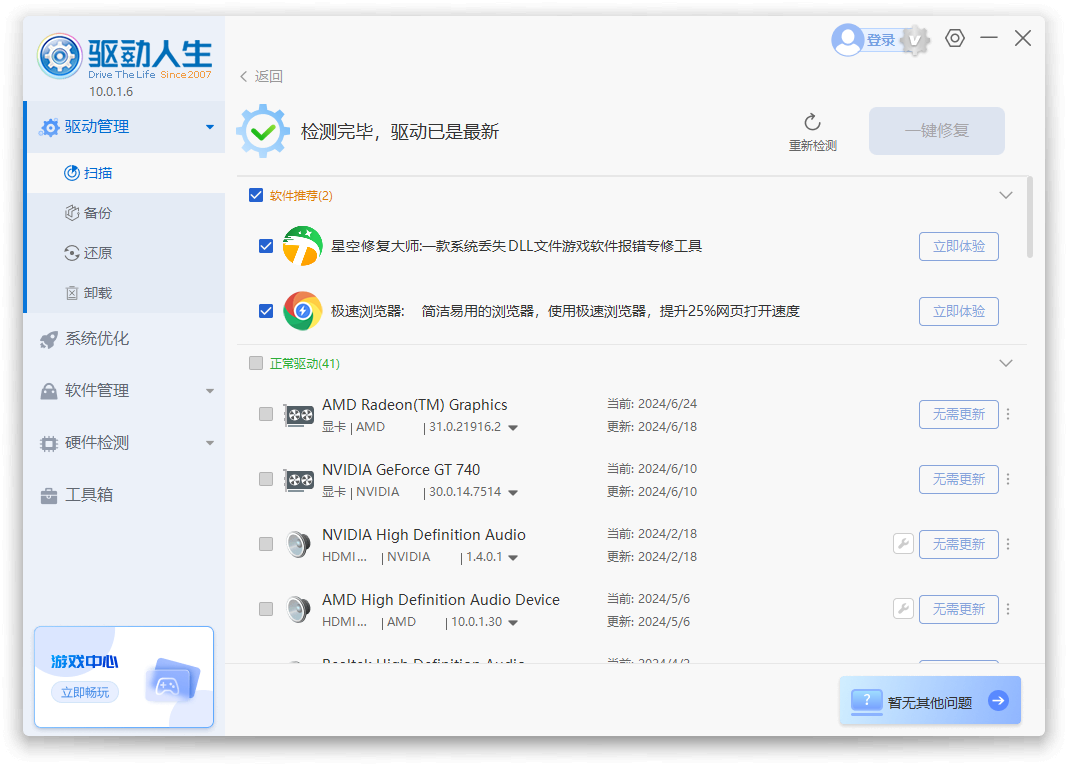
Task: Go back with the 返回 link
Action: click(262, 76)
